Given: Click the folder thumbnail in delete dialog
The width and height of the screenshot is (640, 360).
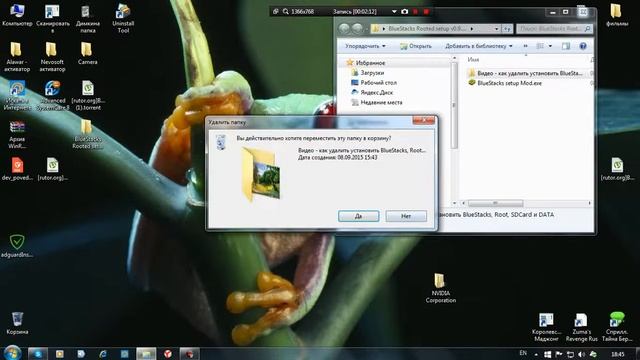Looking at the screenshot, I should click(261, 175).
